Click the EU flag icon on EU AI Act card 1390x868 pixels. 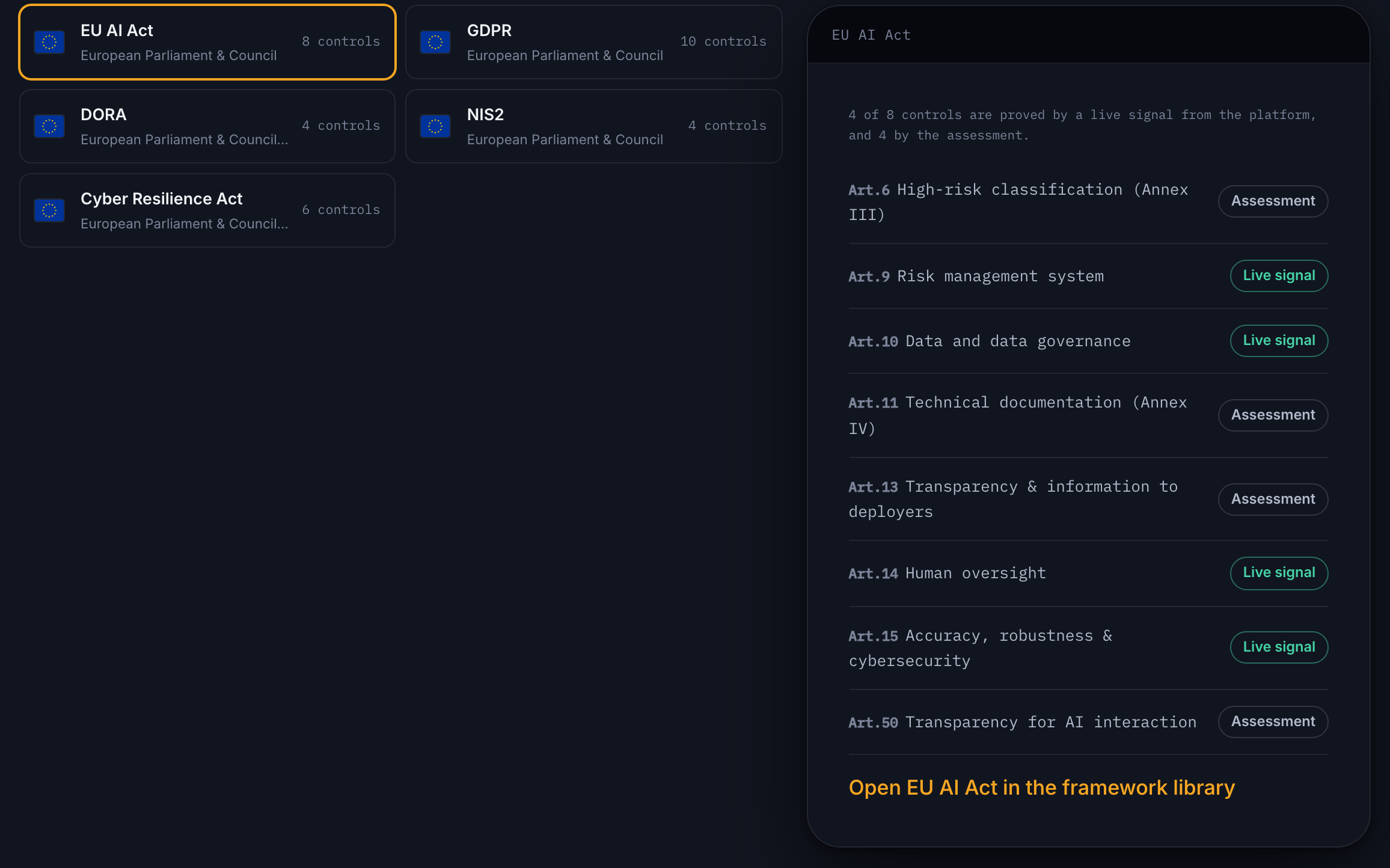[x=49, y=42]
